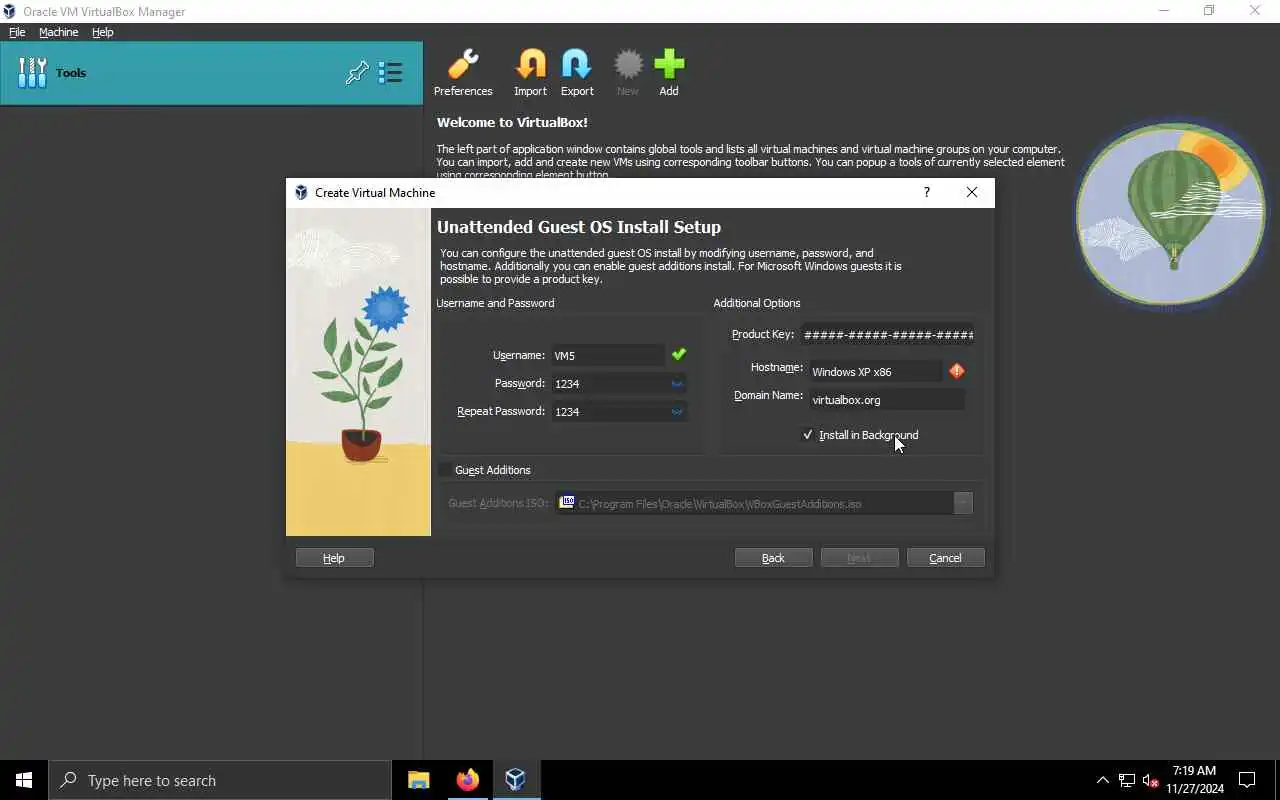The height and width of the screenshot is (800, 1280).
Task: Click the Add machine plus icon
Action: coord(669,73)
